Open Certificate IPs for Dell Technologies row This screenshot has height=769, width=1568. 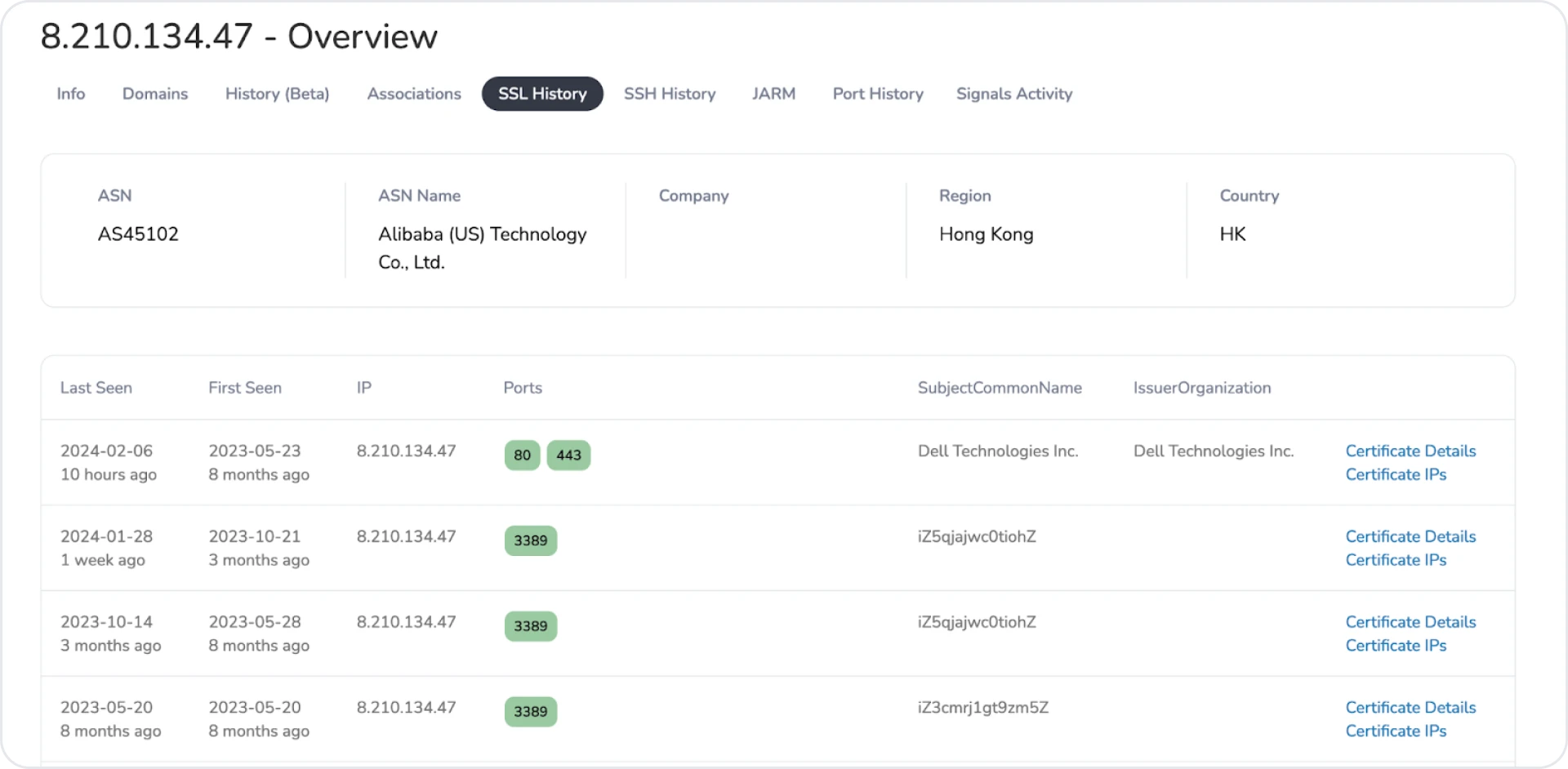click(1396, 474)
